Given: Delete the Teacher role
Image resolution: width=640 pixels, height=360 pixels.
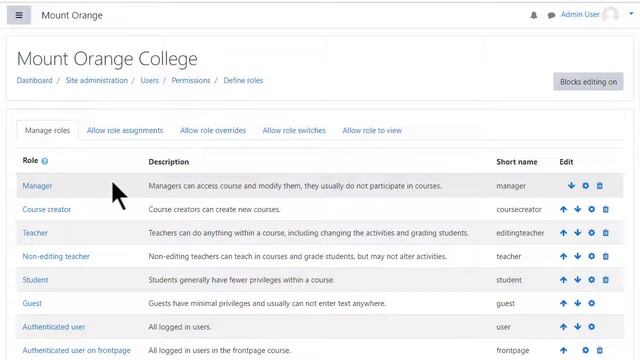Looking at the screenshot, I should (606, 233).
